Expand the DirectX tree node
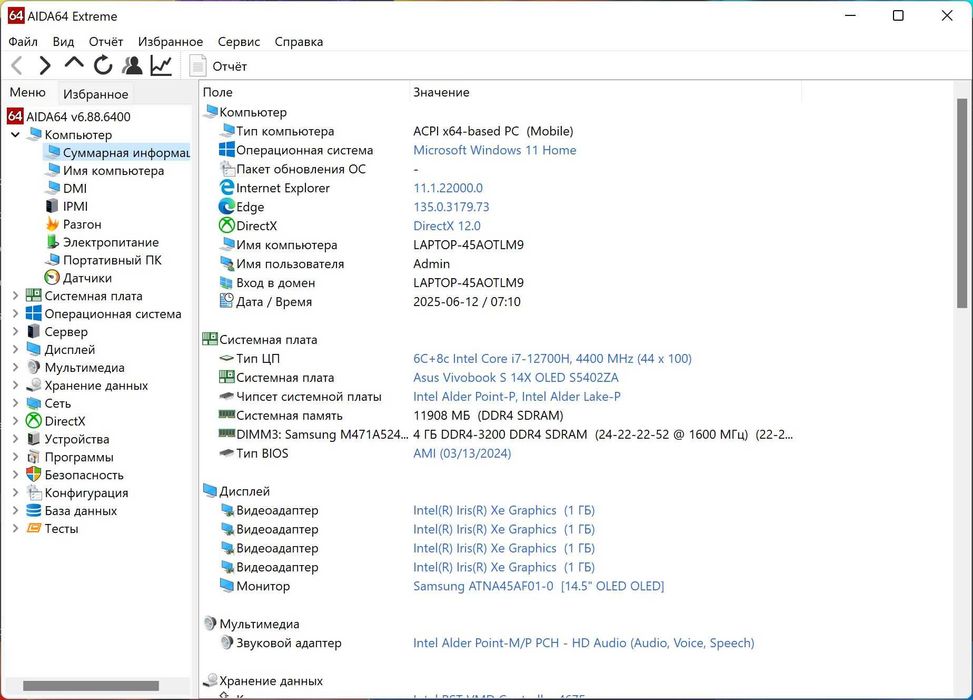Viewport: 973px width, 700px height. click(16, 421)
